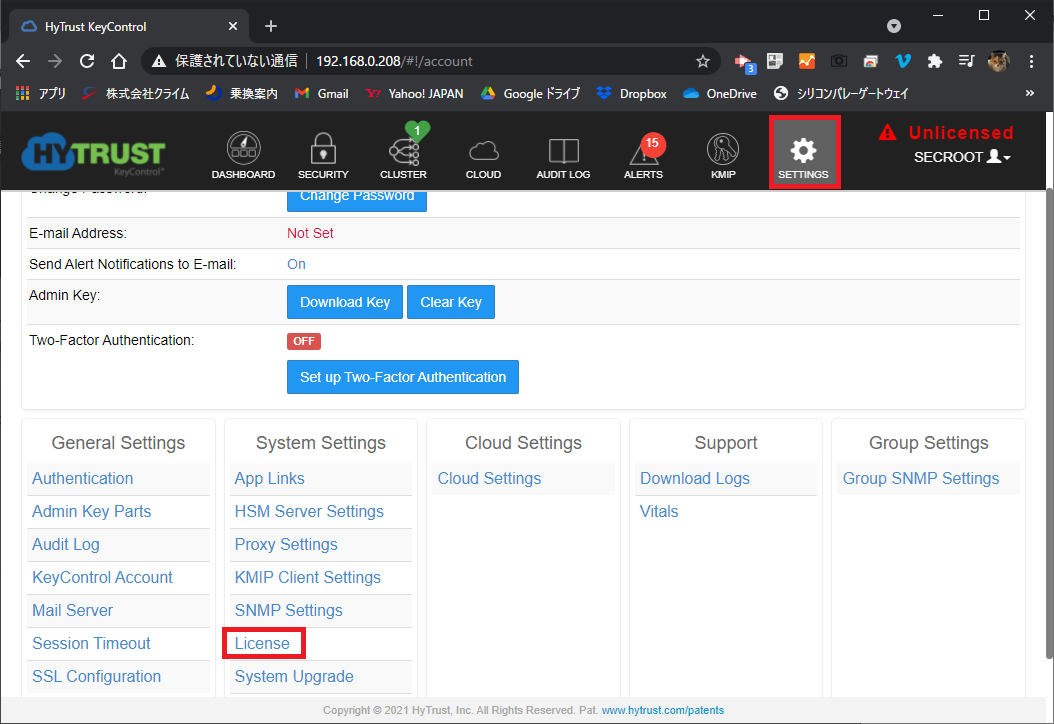View the Alerts with 15 badge

643,155
